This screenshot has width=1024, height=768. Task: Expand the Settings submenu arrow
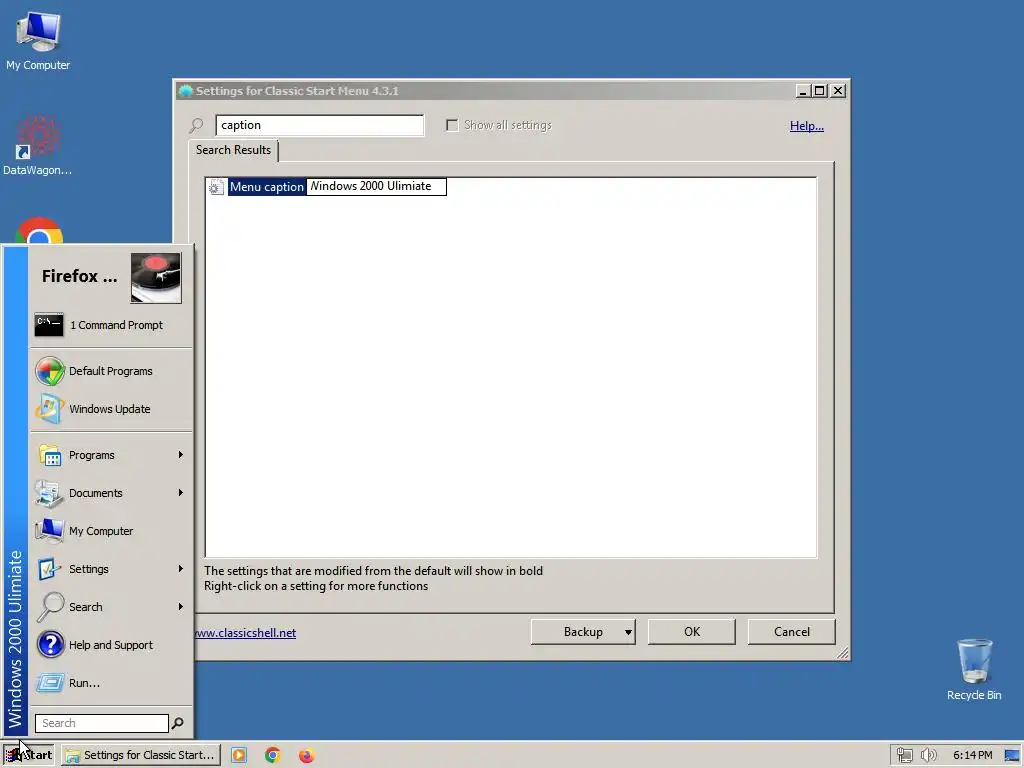tap(180, 568)
